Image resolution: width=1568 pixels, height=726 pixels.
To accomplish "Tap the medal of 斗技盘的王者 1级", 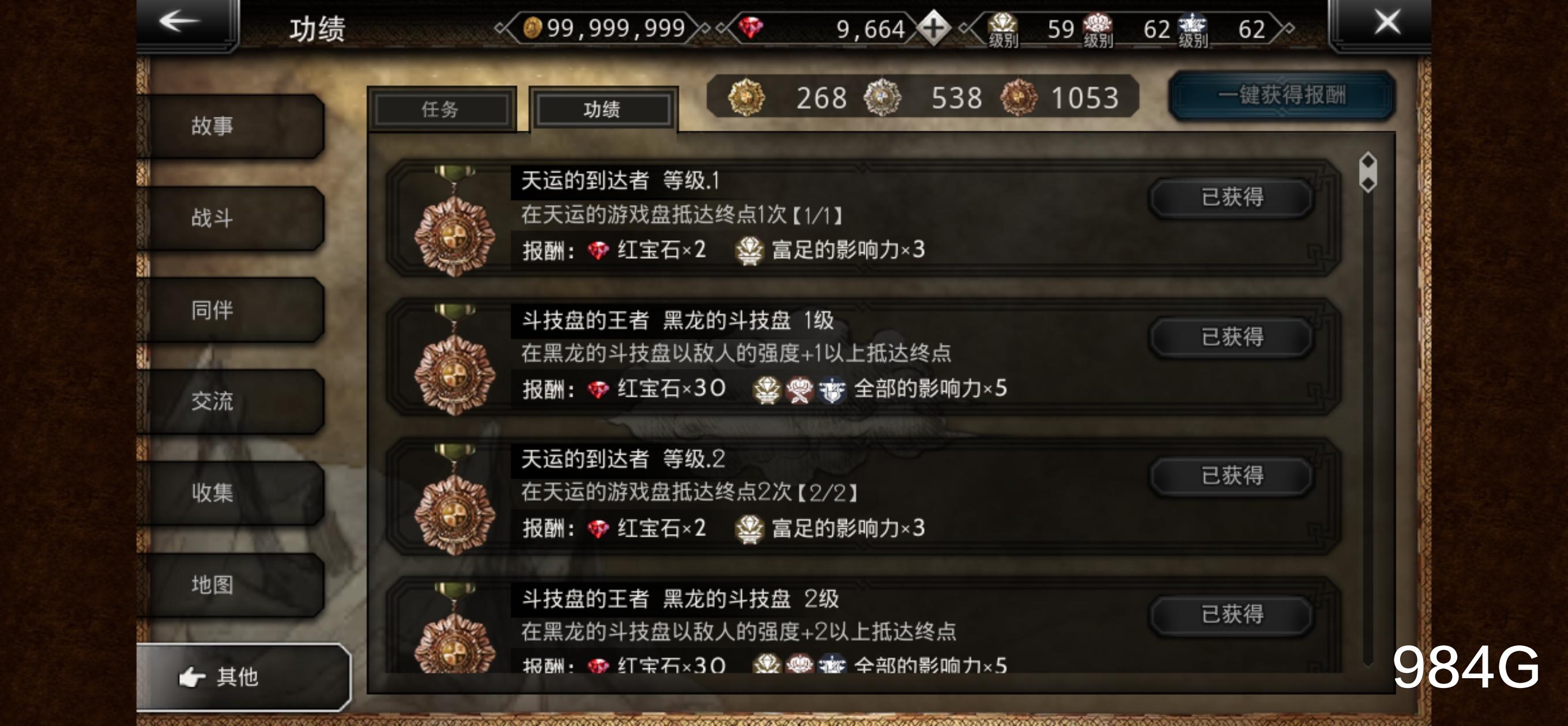I will 454,360.
